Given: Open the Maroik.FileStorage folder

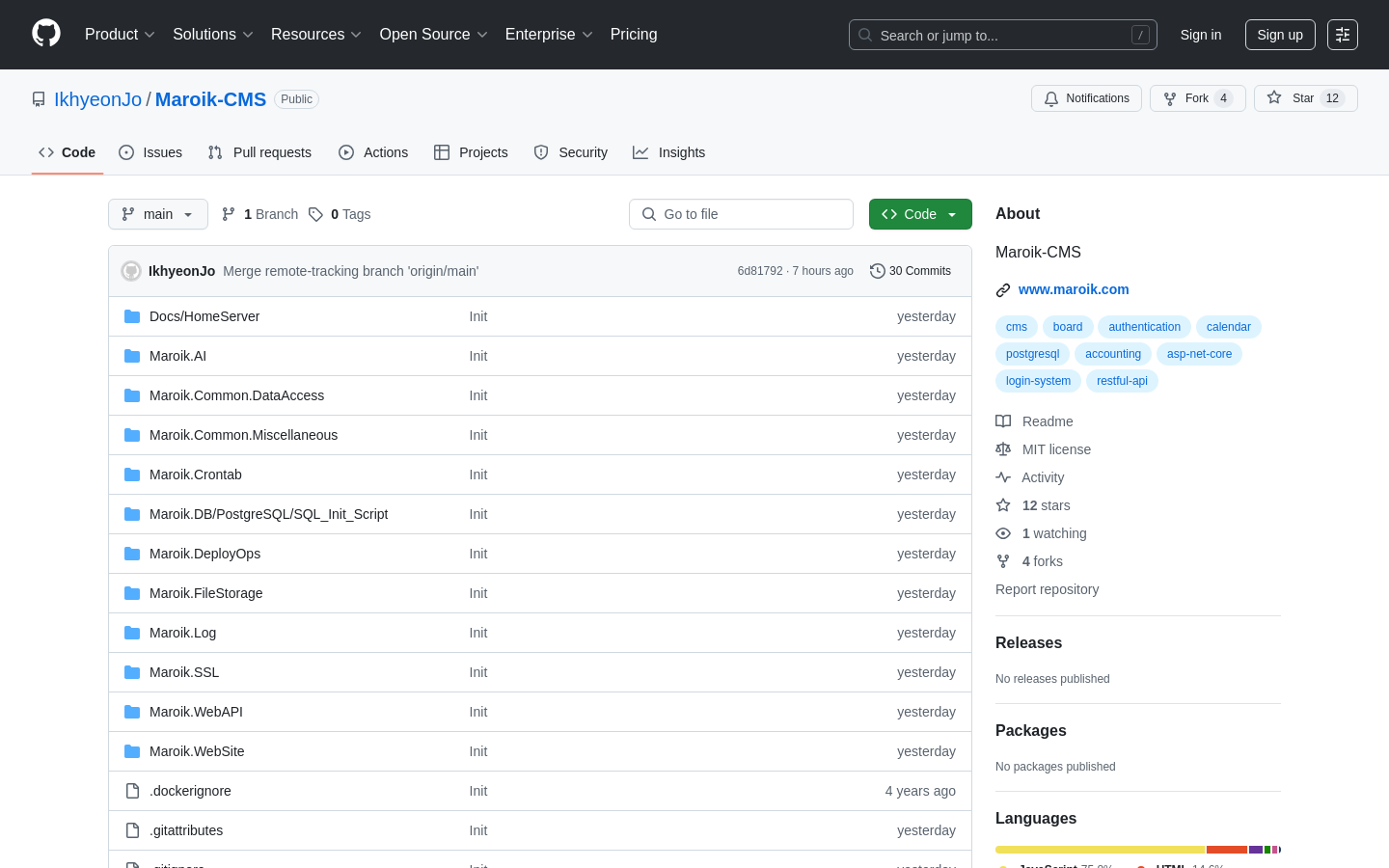Looking at the screenshot, I should [x=205, y=593].
